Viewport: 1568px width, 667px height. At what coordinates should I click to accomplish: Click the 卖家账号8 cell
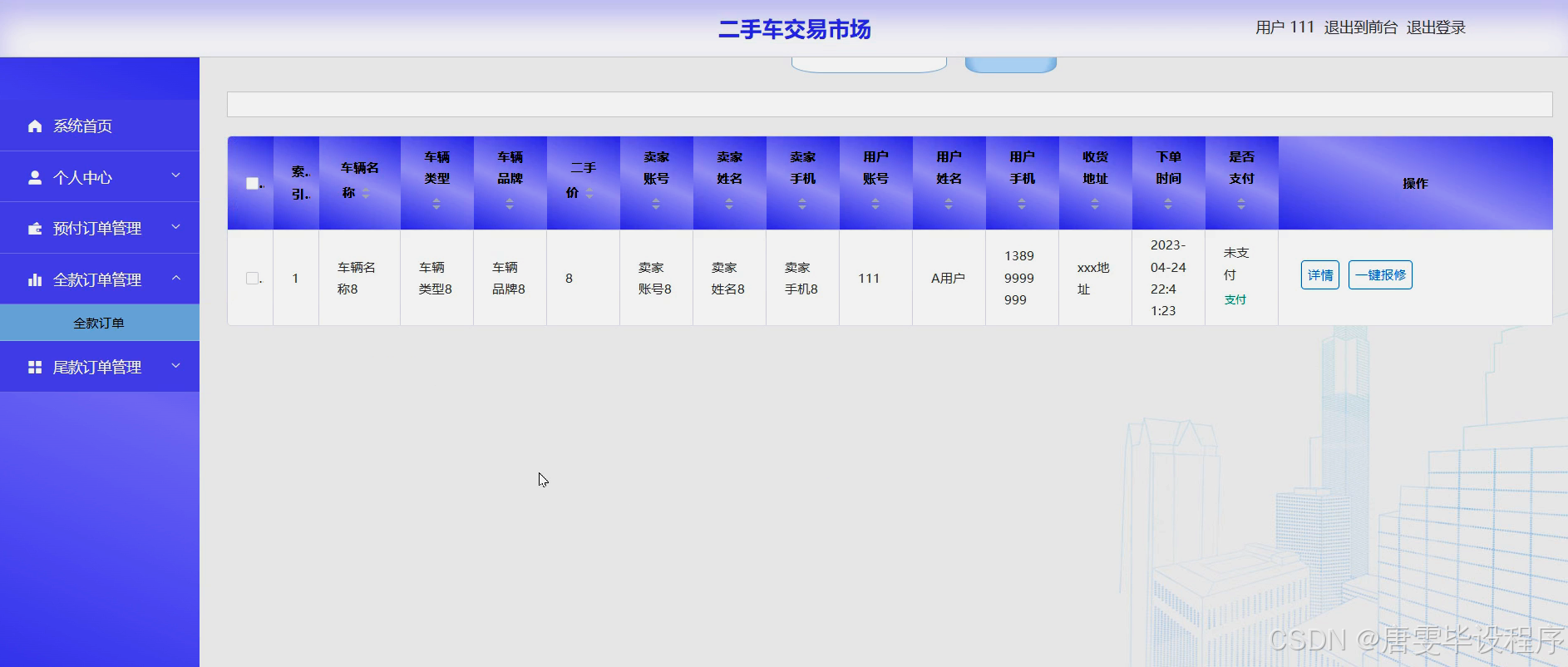[656, 278]
